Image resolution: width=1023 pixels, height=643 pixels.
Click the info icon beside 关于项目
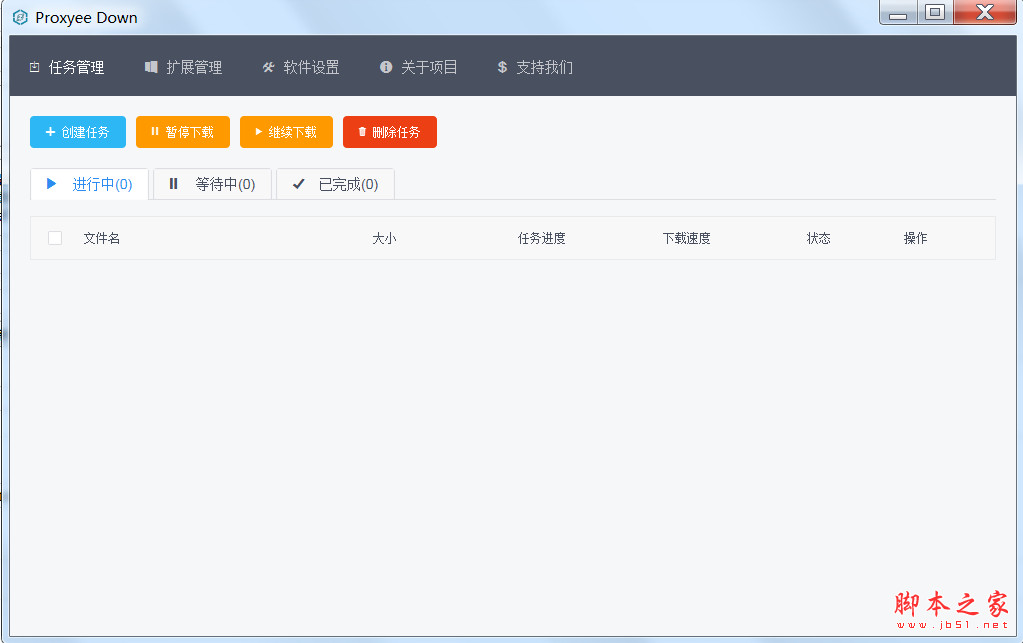coord(385,67)
